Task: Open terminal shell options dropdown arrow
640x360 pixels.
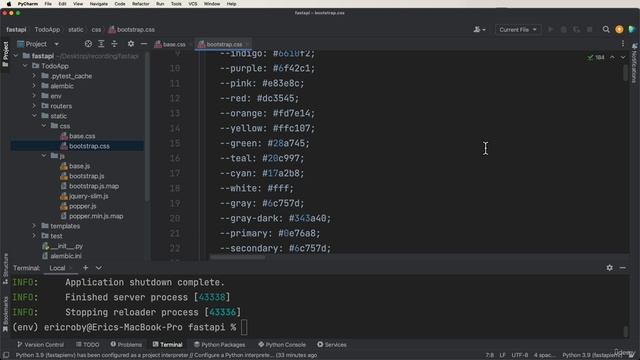Action: tap(99, 268)
